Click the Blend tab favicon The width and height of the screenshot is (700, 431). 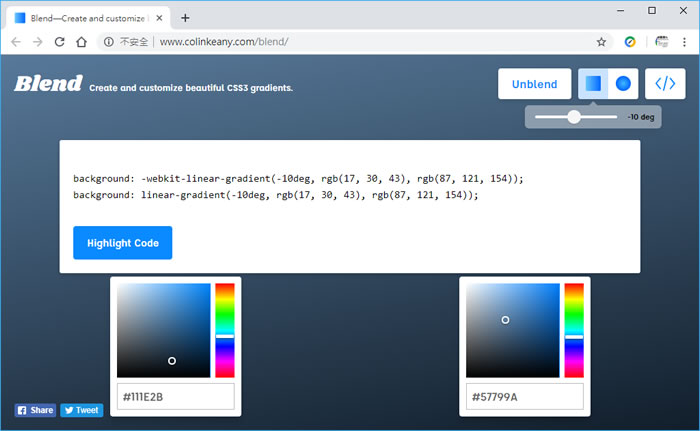pos(20,18)
